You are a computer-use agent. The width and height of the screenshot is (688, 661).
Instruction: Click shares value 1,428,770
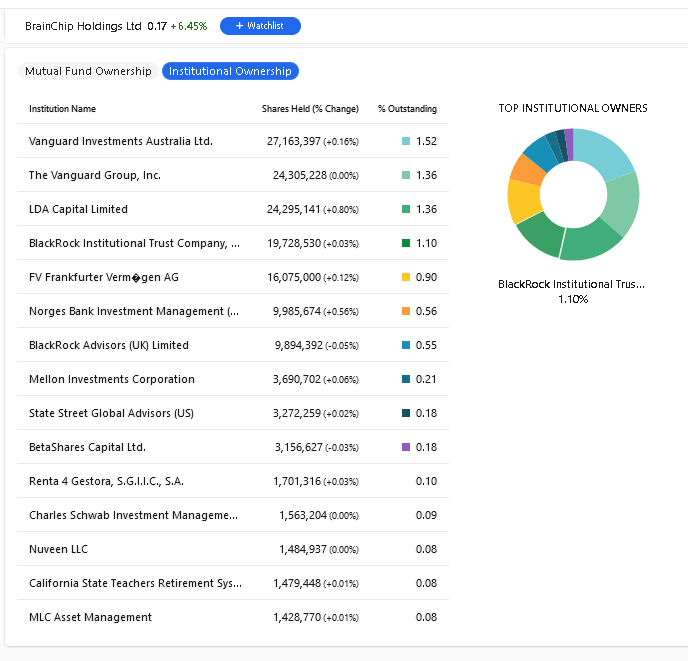click(x=297, y=618)
